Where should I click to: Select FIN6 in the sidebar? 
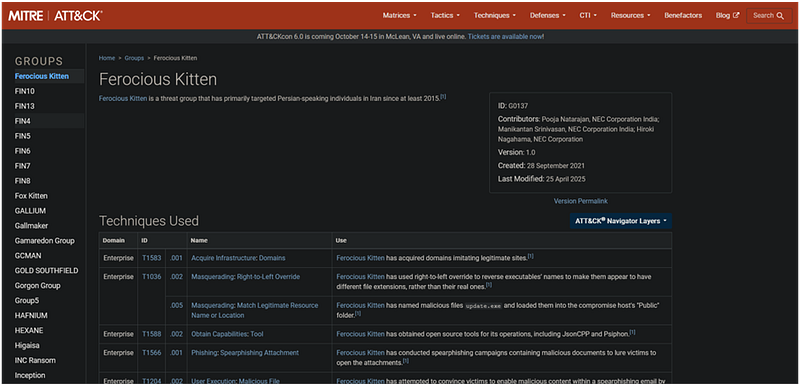pos(22,151)
